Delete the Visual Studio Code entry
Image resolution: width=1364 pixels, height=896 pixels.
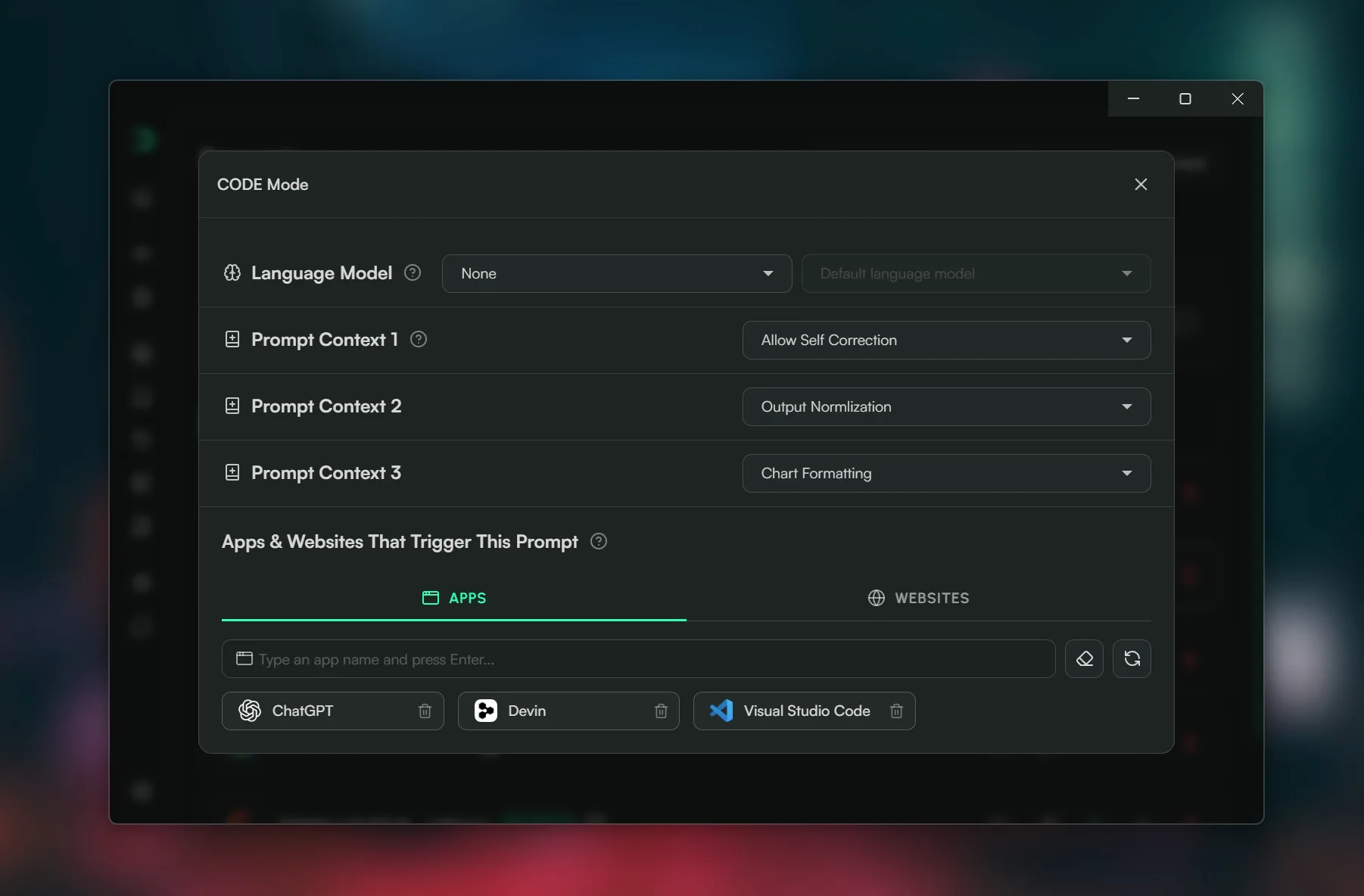[x=896, y=711]
